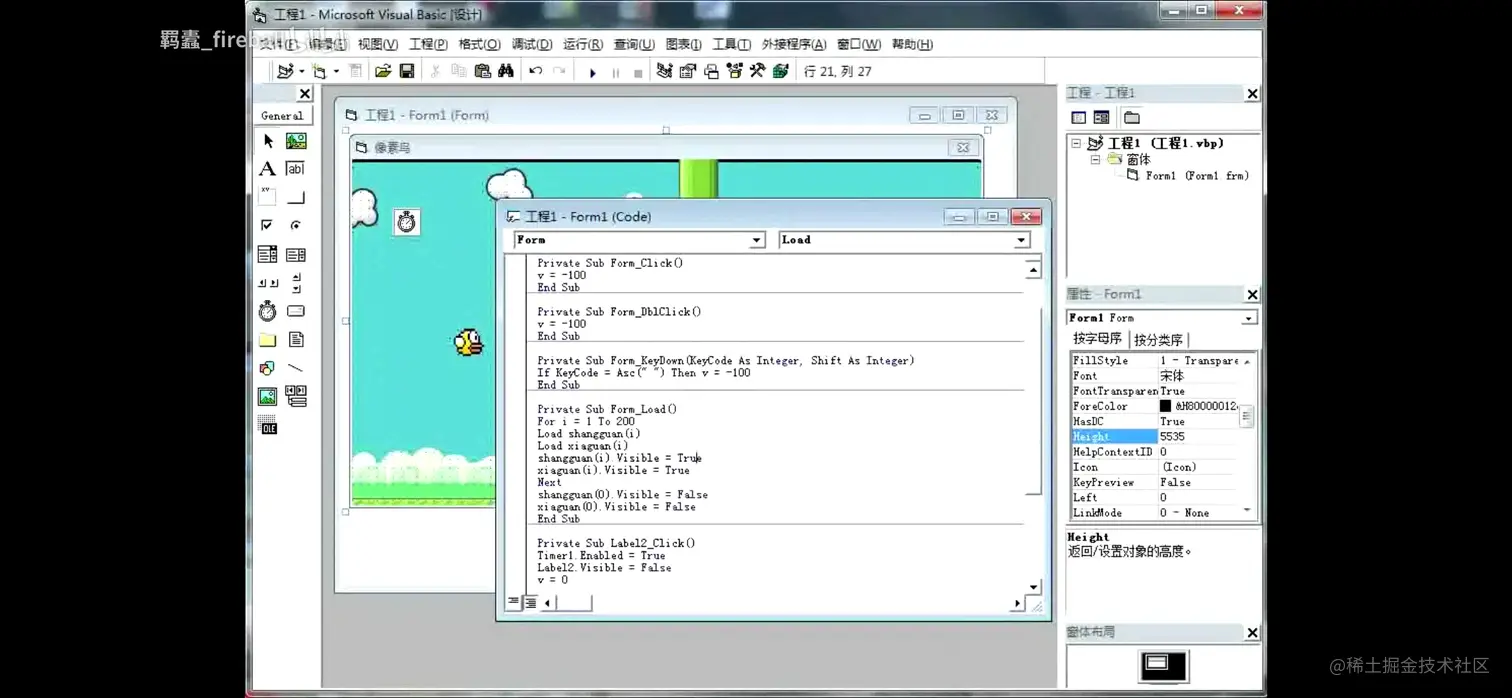Toggle Folders icon in Project panel
1512x698 pixels.
[x=1132, y=117]
